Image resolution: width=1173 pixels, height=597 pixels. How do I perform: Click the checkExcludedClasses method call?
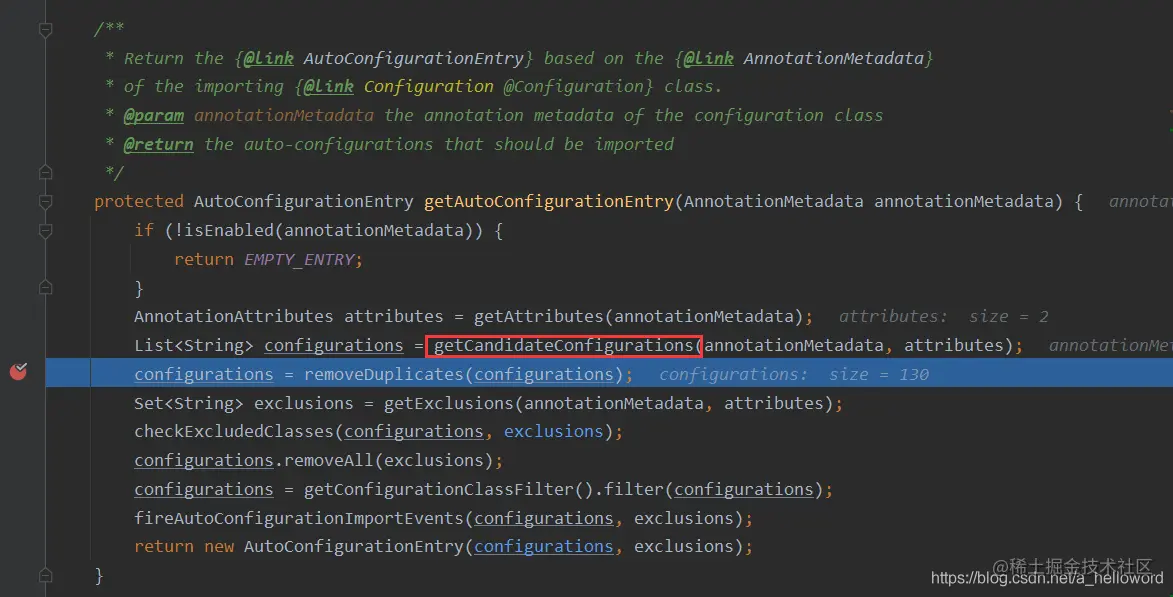(x=233, y=432)
